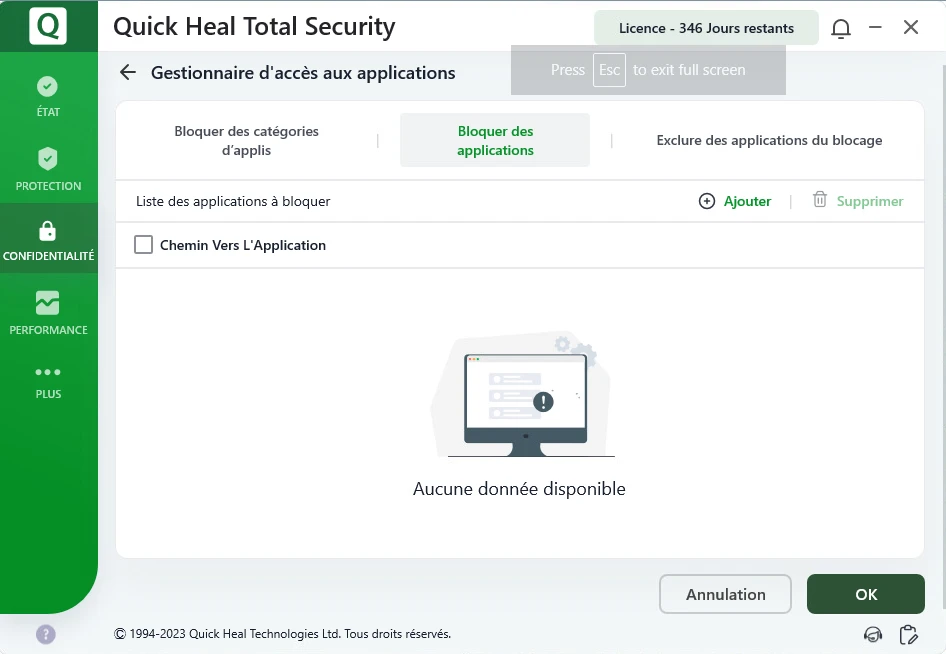This screenshot has height=654, width=946.
Task: Click Supprimer to delete selected application
Action: (x=858, y=201)
